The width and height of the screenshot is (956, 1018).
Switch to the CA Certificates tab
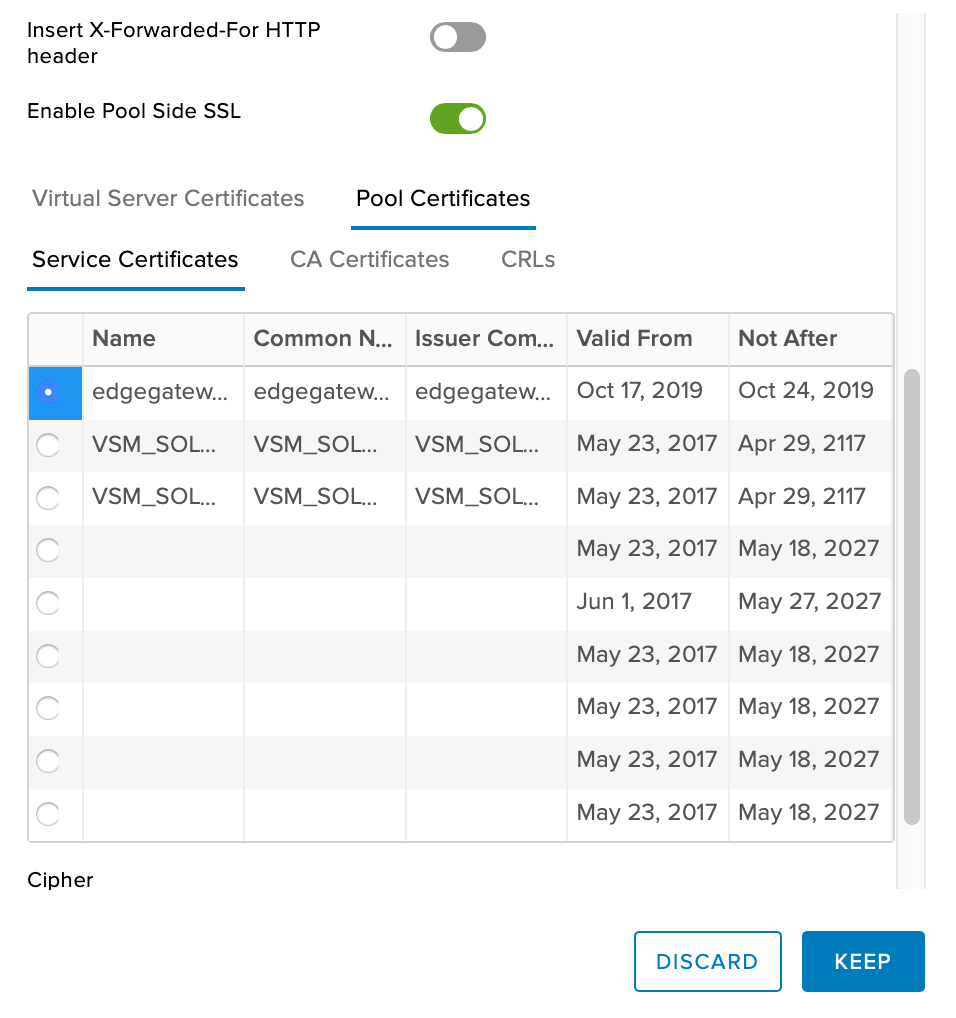point(369,259)
